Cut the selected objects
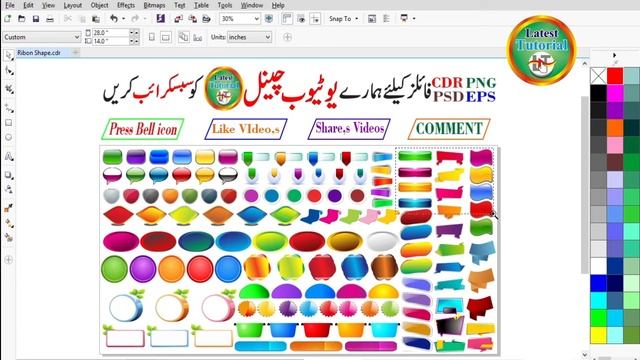The width and height of the screenshot is (640, 360). pos(68,19)
